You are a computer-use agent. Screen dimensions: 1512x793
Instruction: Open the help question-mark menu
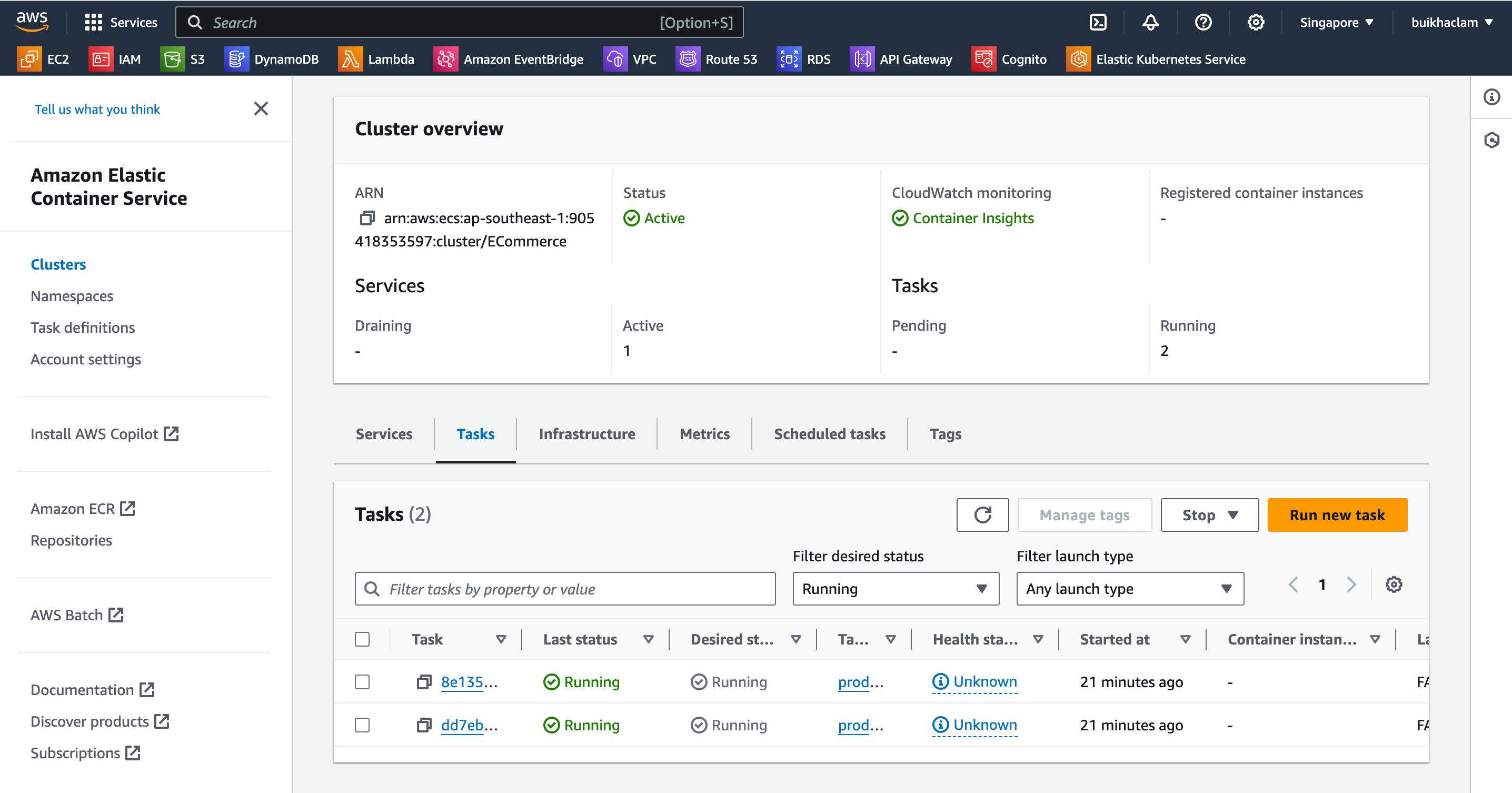click(1203, 22)
